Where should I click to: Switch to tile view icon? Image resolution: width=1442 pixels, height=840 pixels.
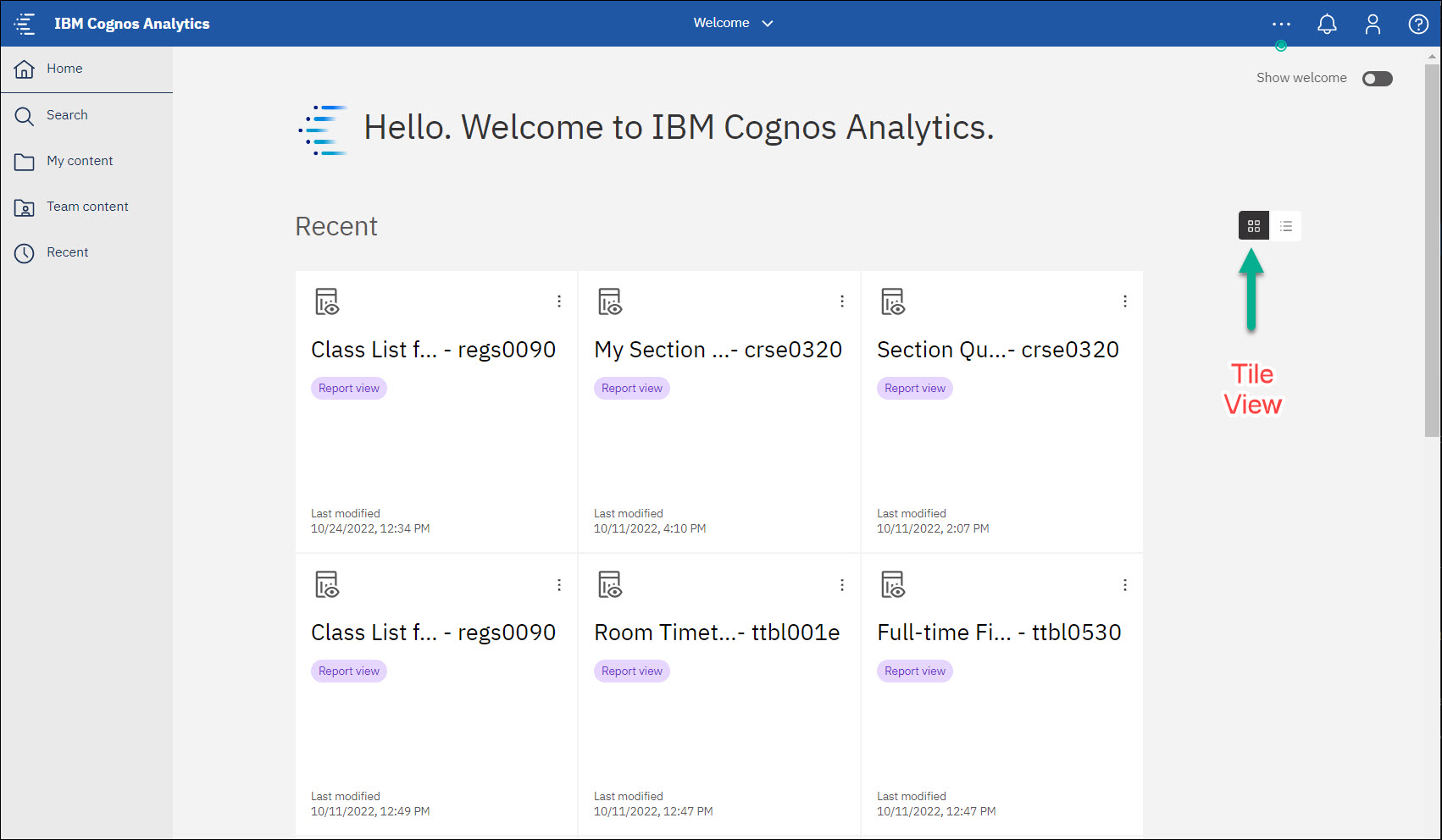pyautogui.click(x=1254, y=226)
